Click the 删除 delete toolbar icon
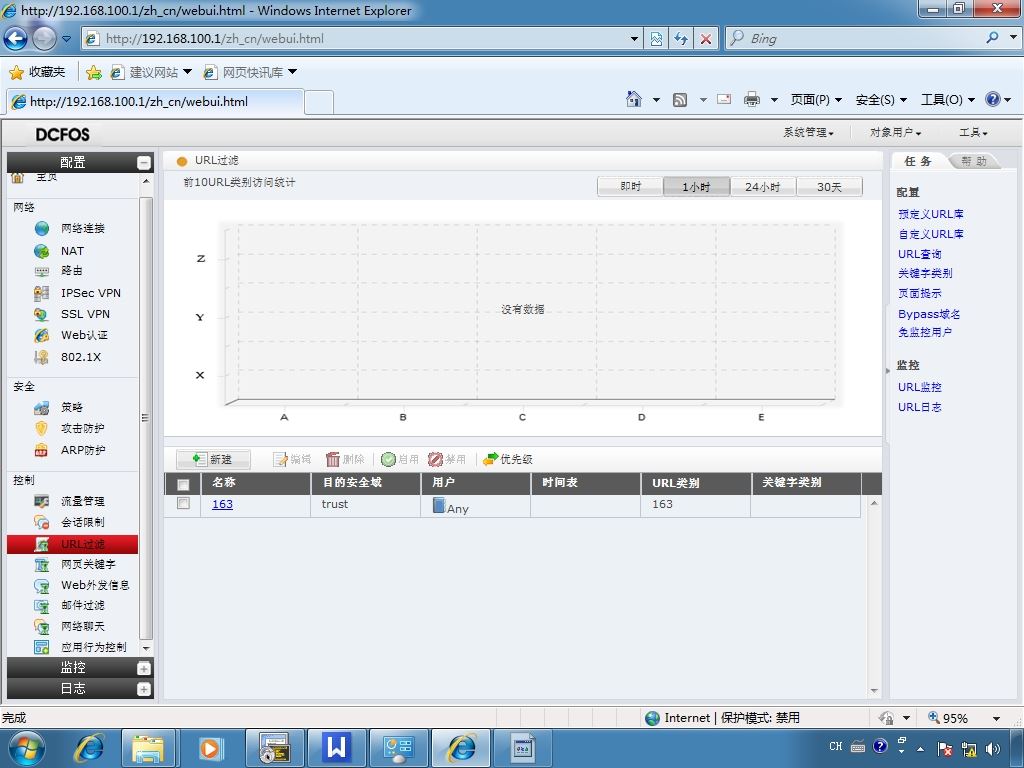 333,459
